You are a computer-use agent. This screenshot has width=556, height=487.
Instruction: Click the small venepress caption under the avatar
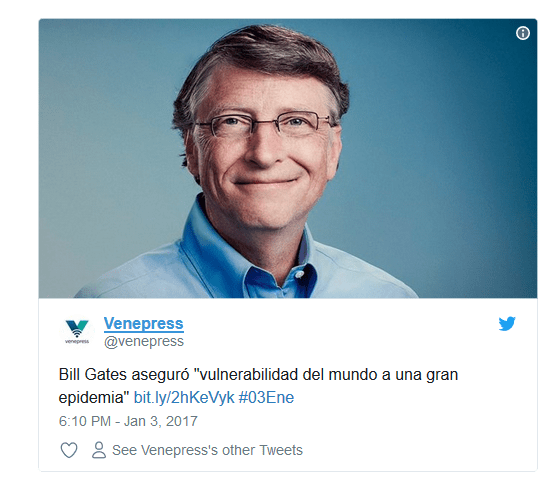pos(77,342)
